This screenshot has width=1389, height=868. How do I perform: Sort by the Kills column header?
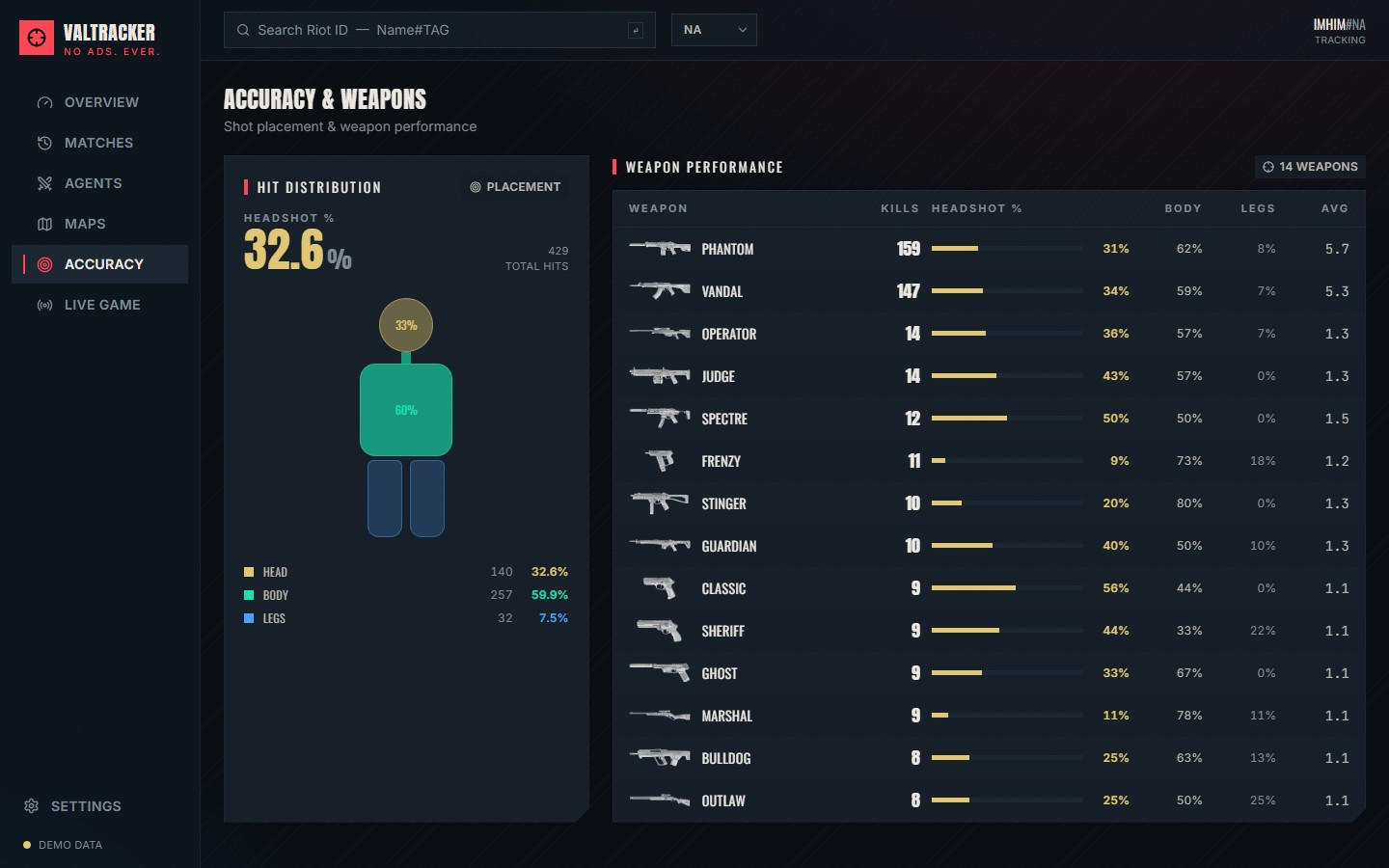click(x=900, y=208)
